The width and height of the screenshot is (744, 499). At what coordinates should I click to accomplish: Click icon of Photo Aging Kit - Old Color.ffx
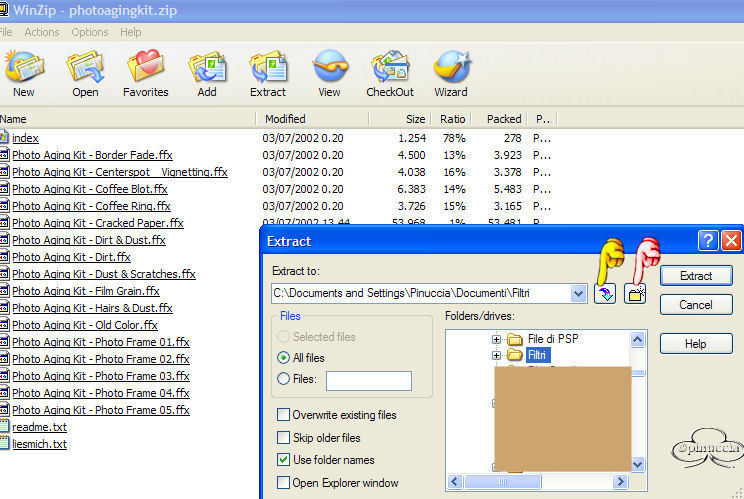pyautogui.click(x=4, y=325)
